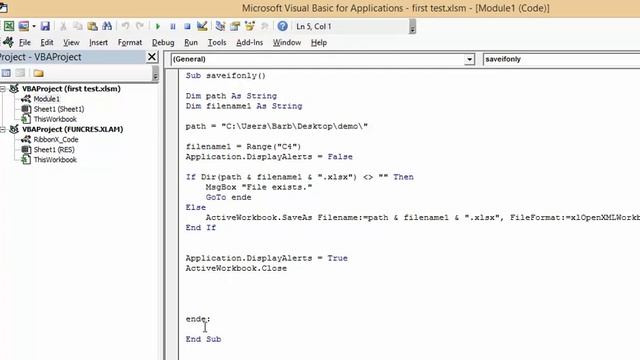Collapse VBAProject (first test.xlsm) tree node

(3, 89)
